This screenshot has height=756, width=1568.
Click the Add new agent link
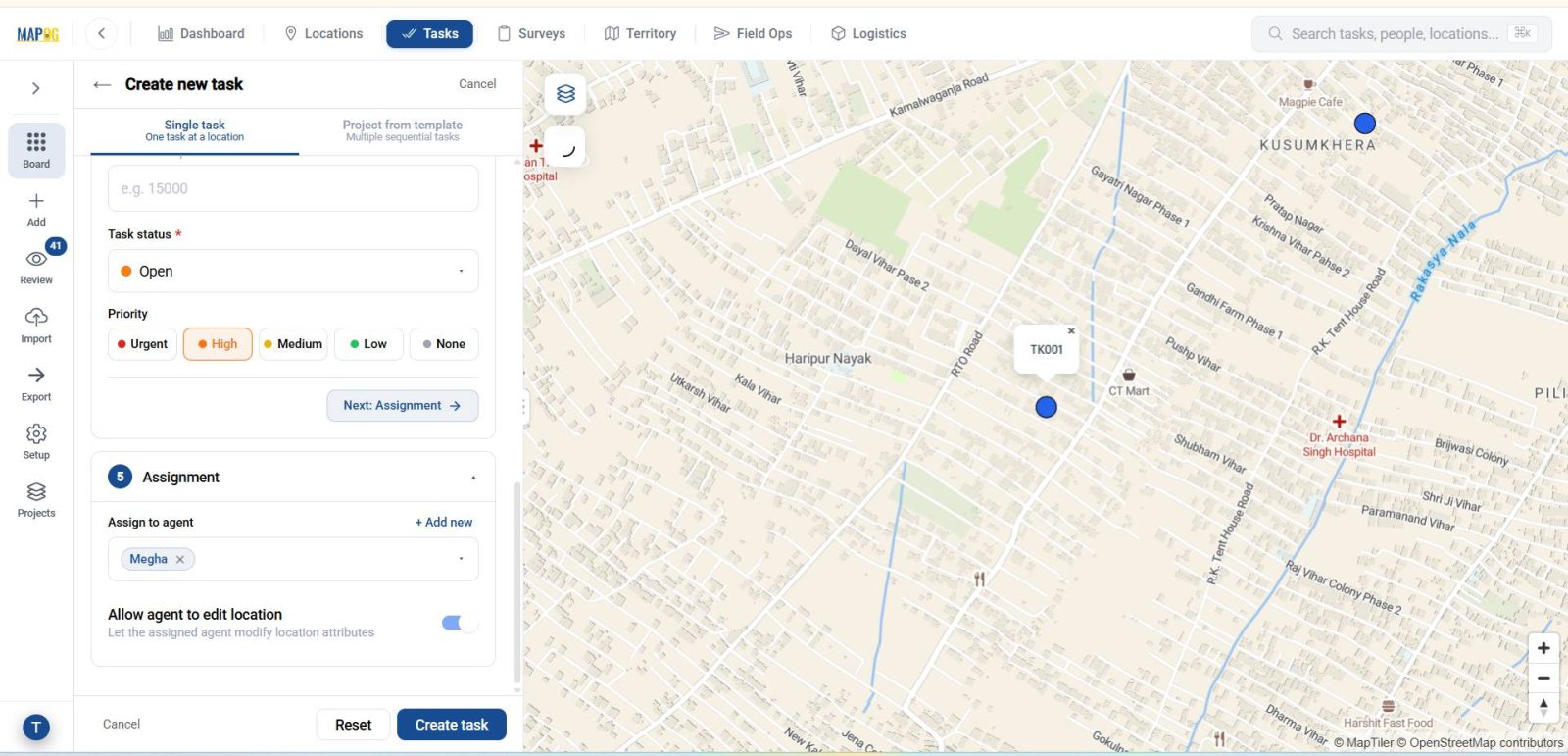tap(444, 522)
